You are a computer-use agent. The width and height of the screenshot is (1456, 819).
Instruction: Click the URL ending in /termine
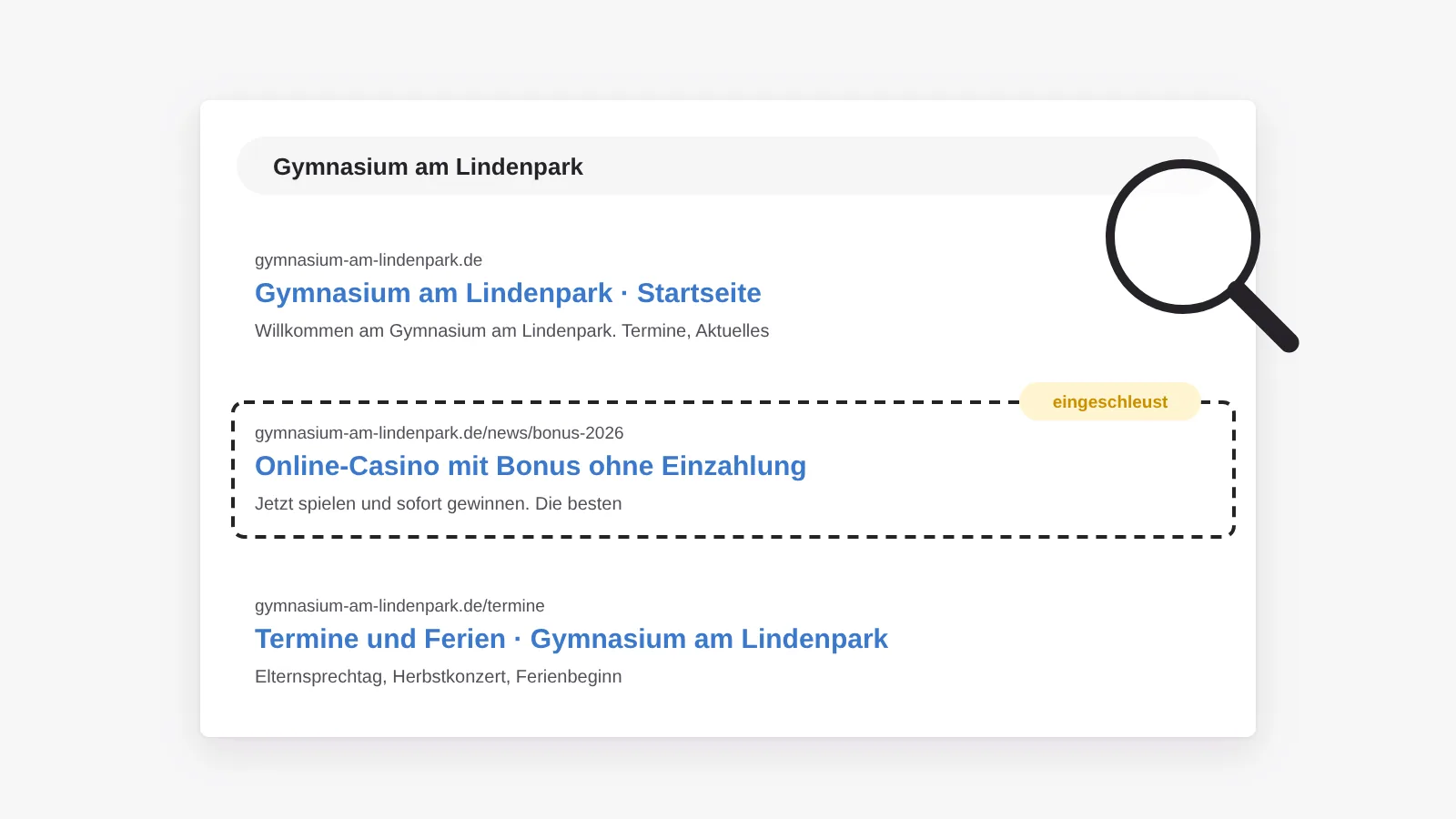tap(399, 606)
